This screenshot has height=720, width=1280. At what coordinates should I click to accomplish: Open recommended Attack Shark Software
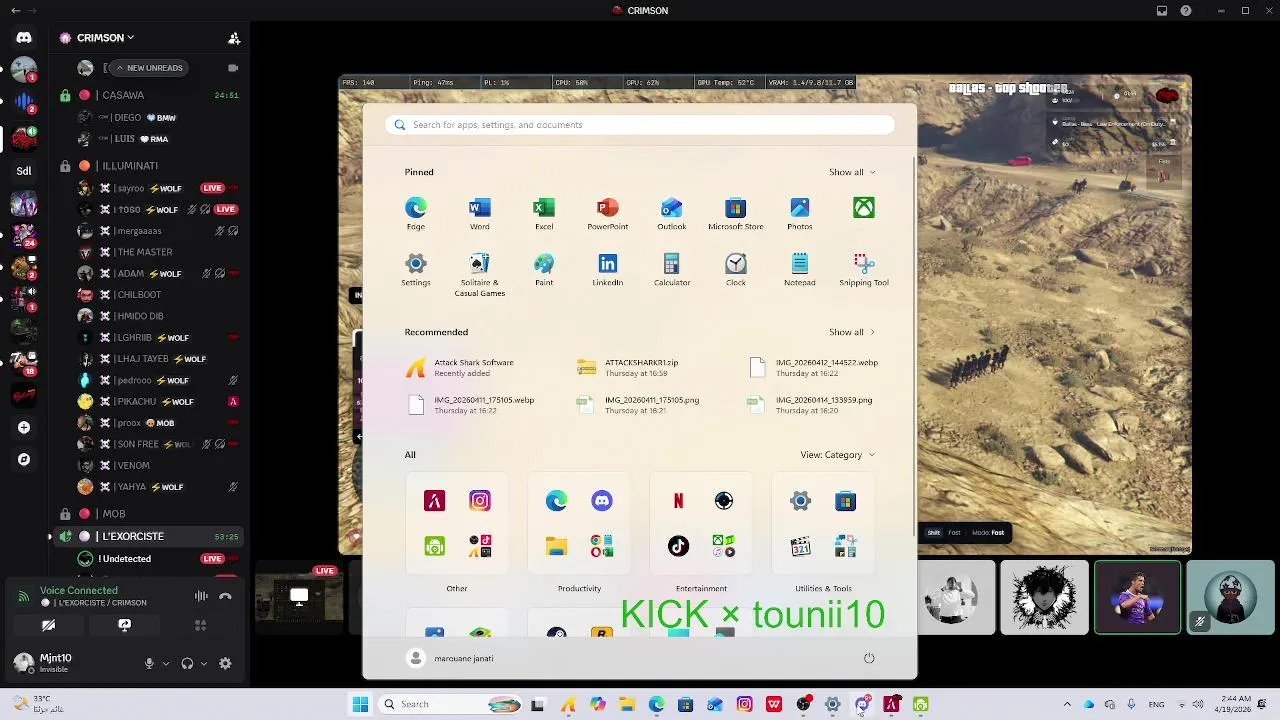[461, 368]
